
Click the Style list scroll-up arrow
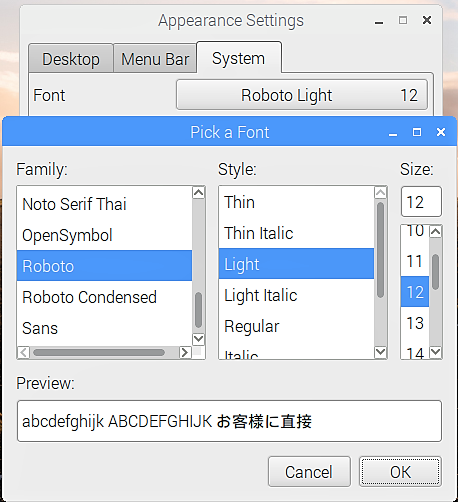pos(380,193)
